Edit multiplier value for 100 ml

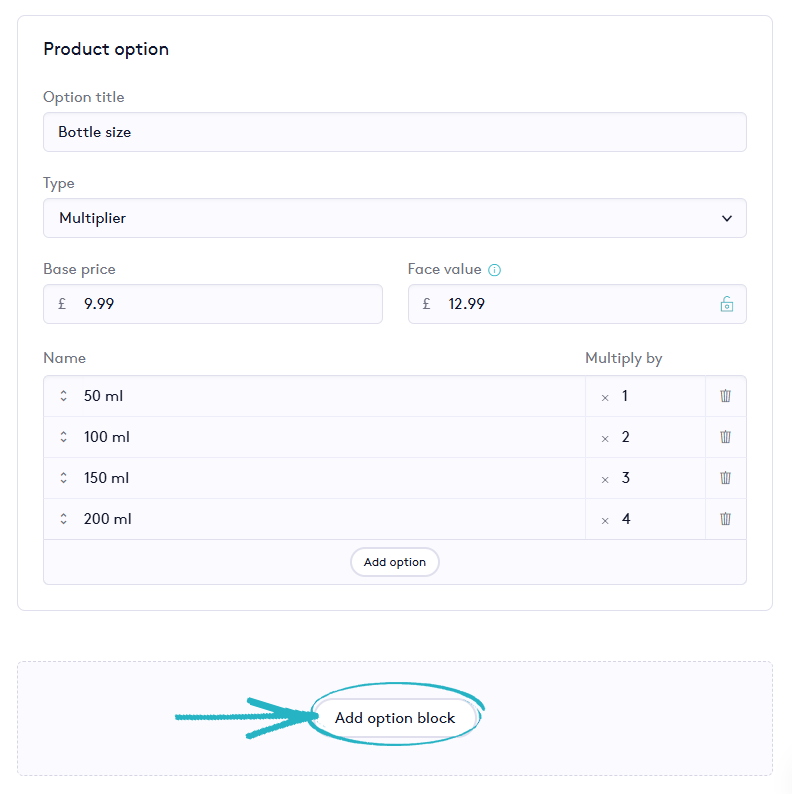pyautogui.click(x=655, y=437)
